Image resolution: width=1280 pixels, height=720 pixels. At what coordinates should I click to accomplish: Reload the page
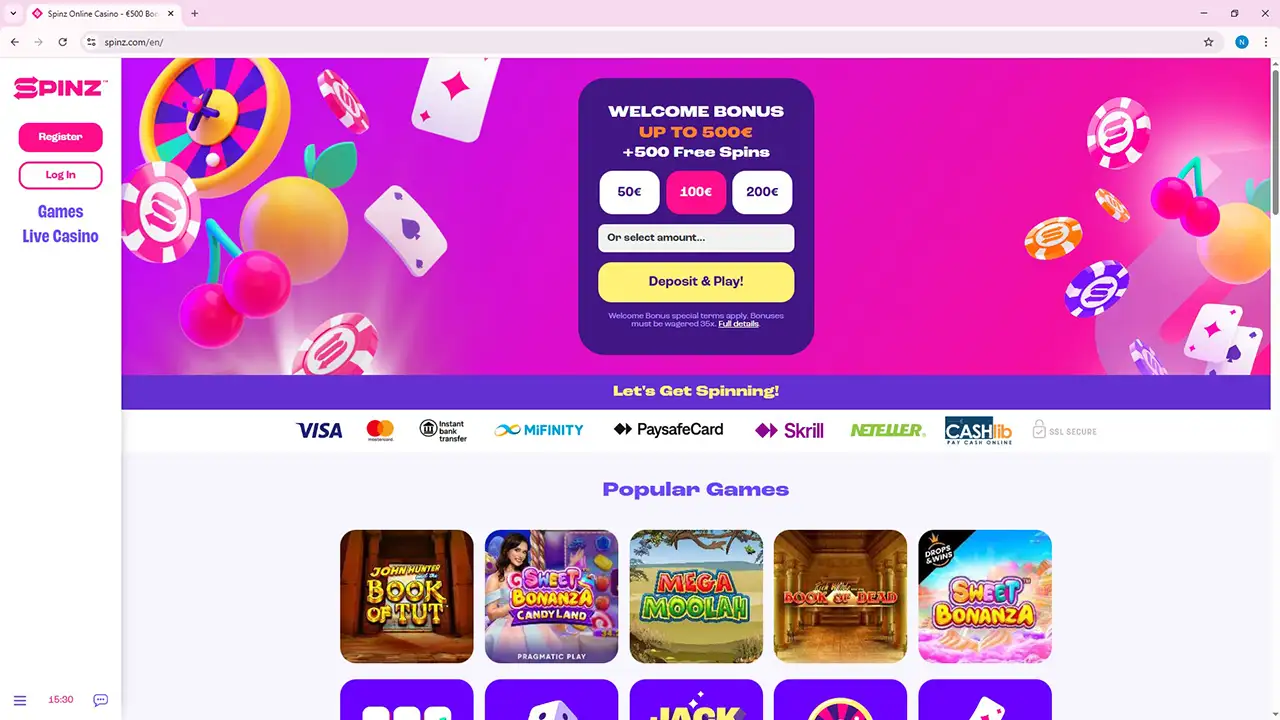click(x=63, y=42)
